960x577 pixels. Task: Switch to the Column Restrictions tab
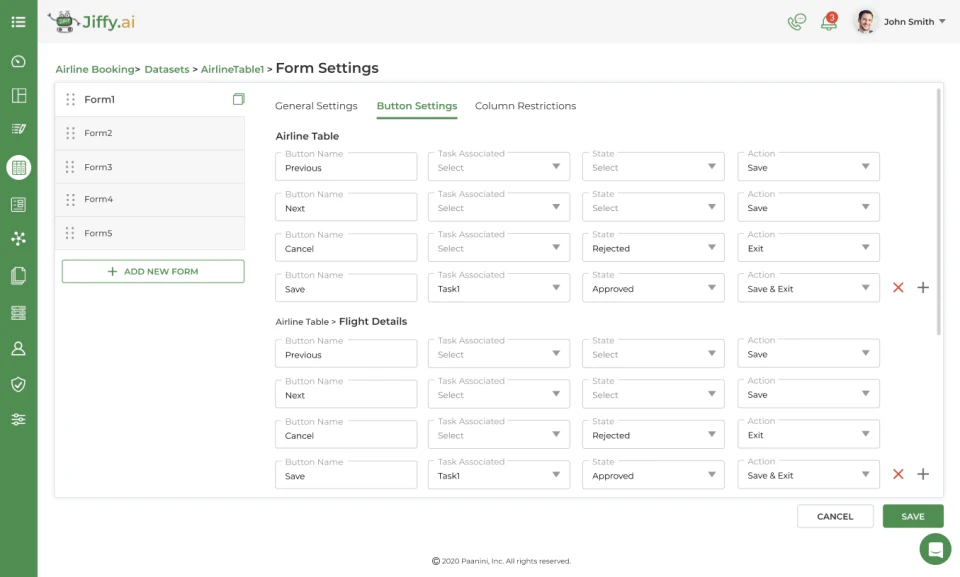[x=524, y=105]
